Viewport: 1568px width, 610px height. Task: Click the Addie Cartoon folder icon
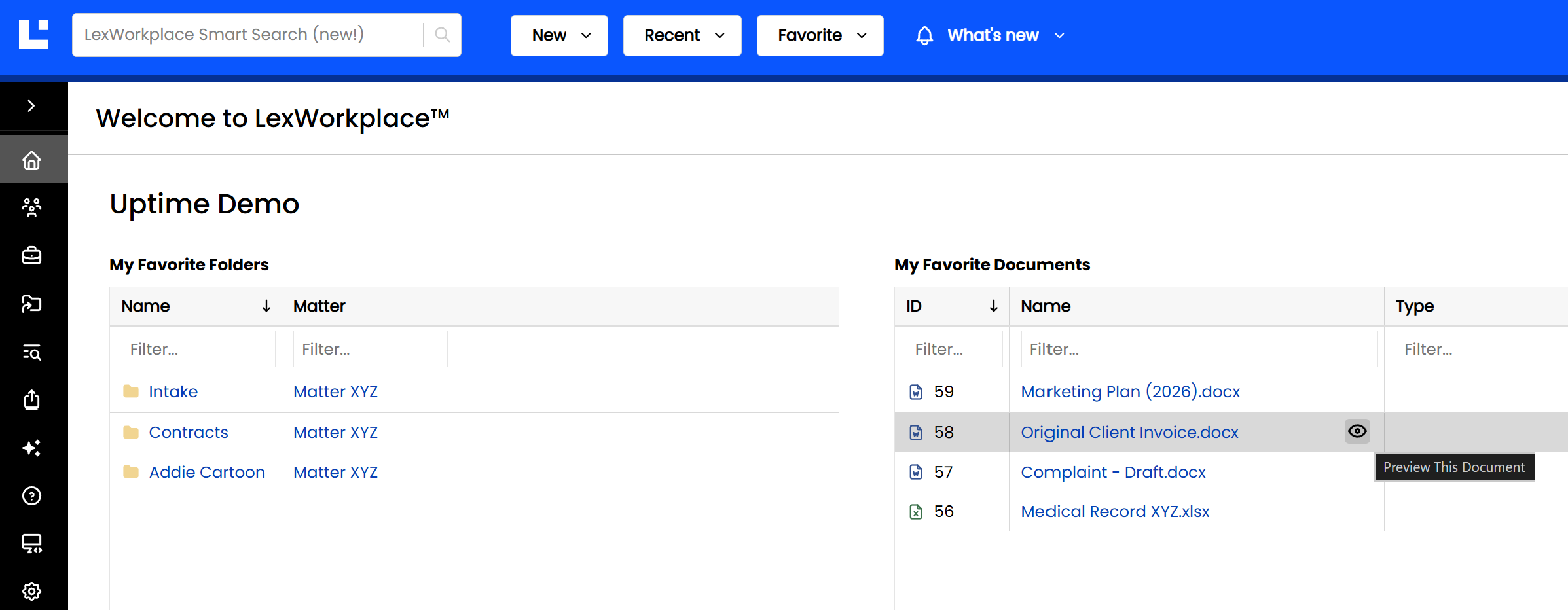point(131,472)
